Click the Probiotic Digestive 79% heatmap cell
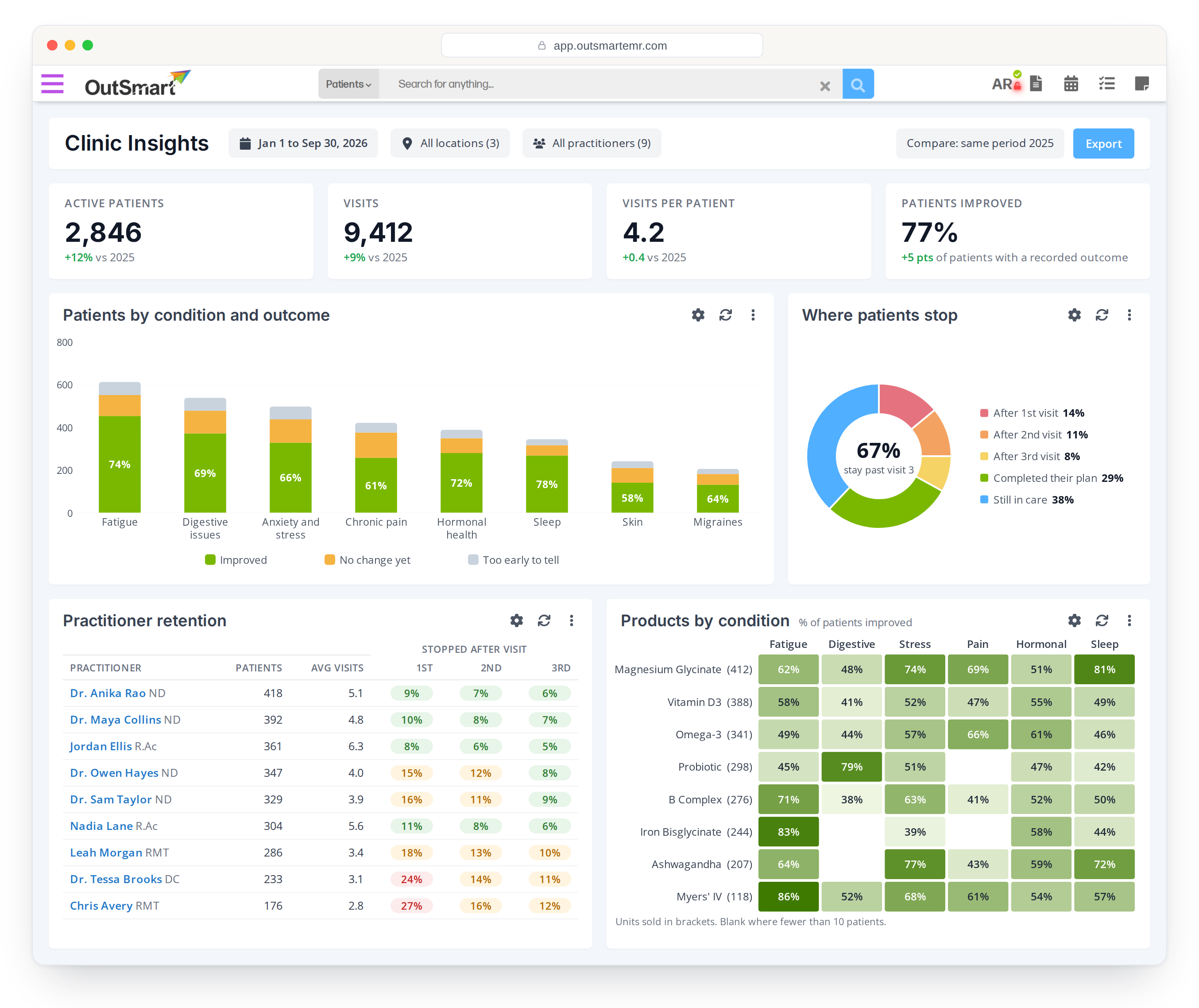The image size is (1199, 1008). (851, 767)
